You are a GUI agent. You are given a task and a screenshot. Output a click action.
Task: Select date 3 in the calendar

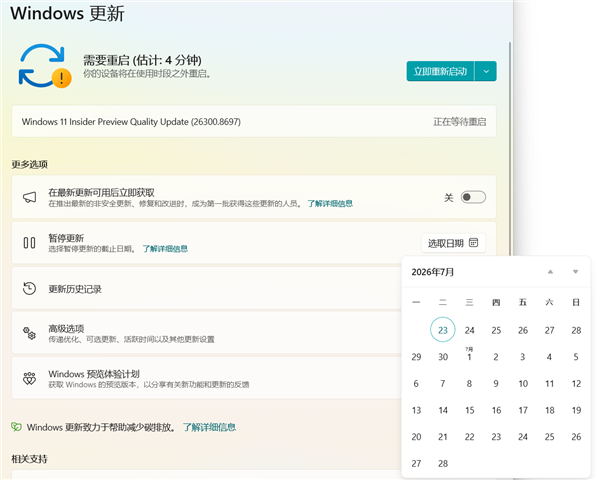point(523,357)
